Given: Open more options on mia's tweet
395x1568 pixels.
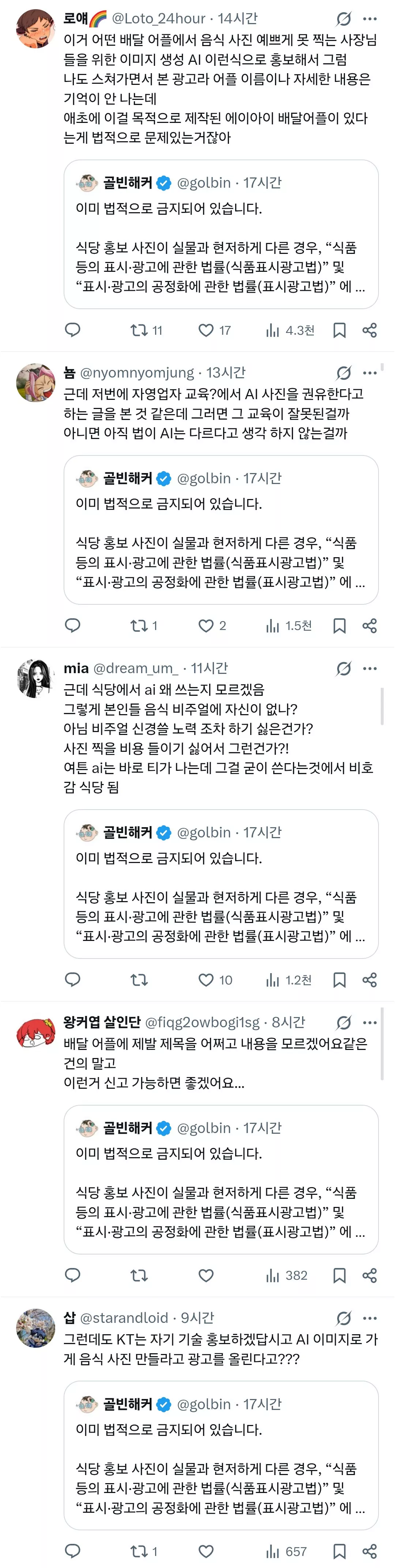Looking at the screenshot, I should coord(369,668).
